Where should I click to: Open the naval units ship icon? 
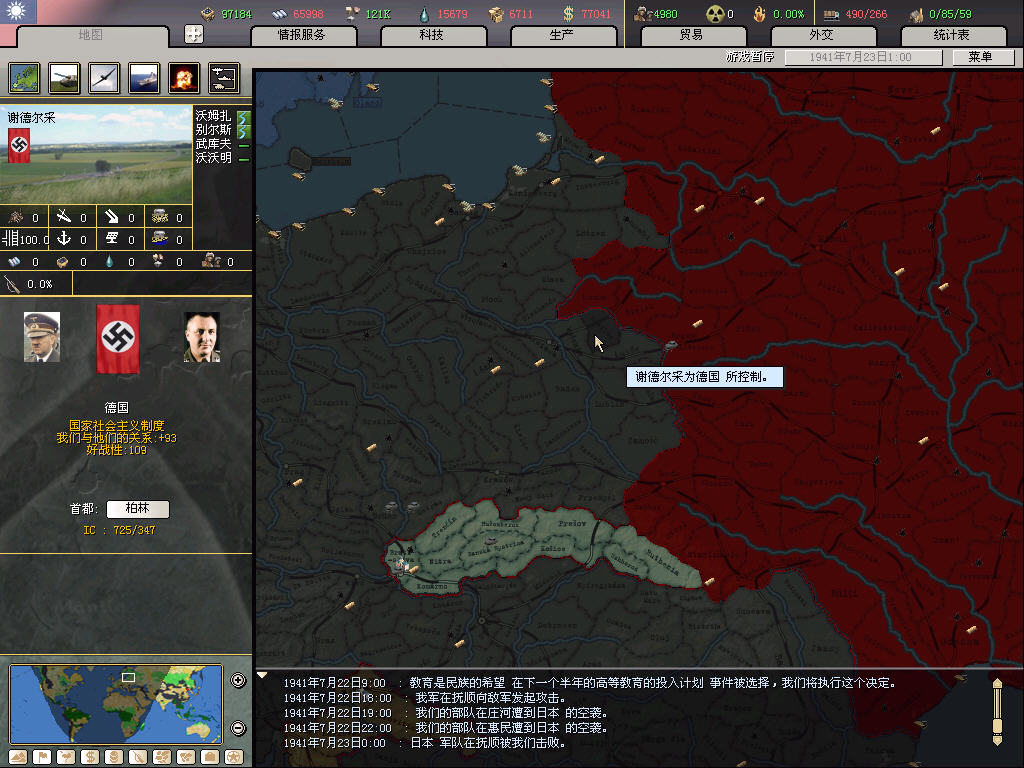click(144, 77)
